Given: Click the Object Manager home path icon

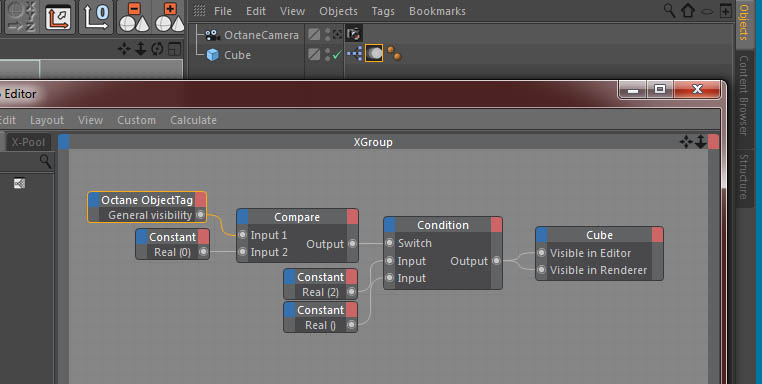Looking at the screenshot, I should (688, 10).
